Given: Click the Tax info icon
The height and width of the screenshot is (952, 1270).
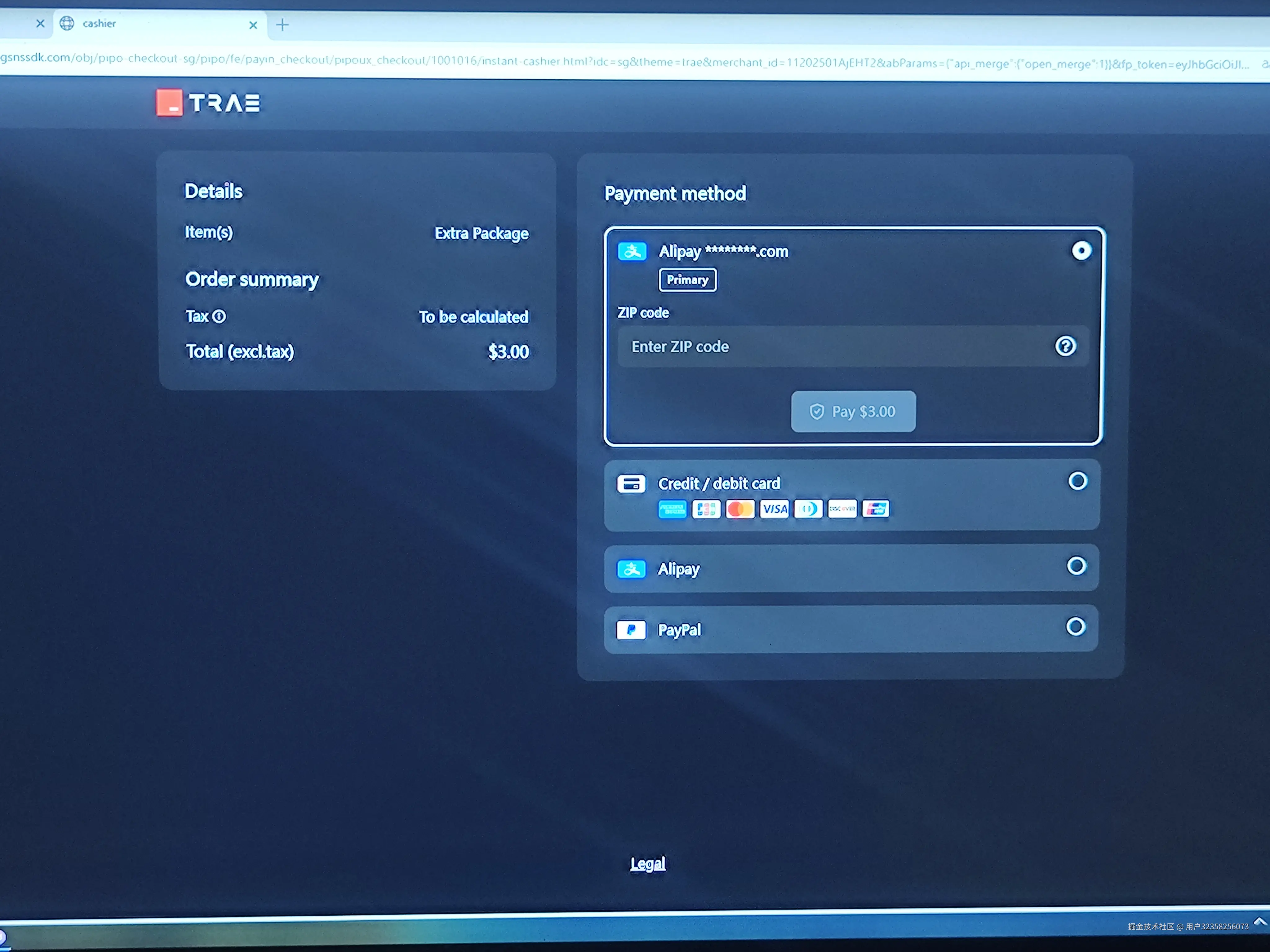Looking at the screenshot, I should [x=219, y=316].
